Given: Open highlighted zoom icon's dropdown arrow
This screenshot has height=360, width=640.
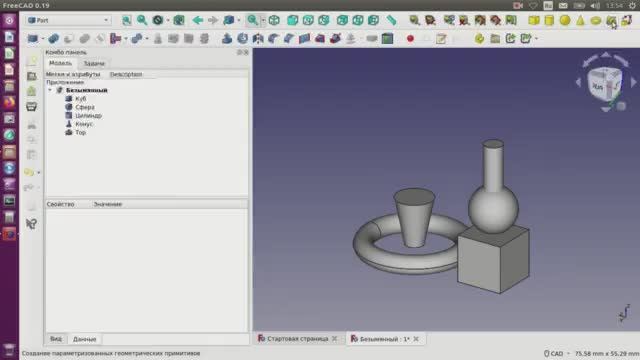Looking at the screenshot, I should (264, 20).
